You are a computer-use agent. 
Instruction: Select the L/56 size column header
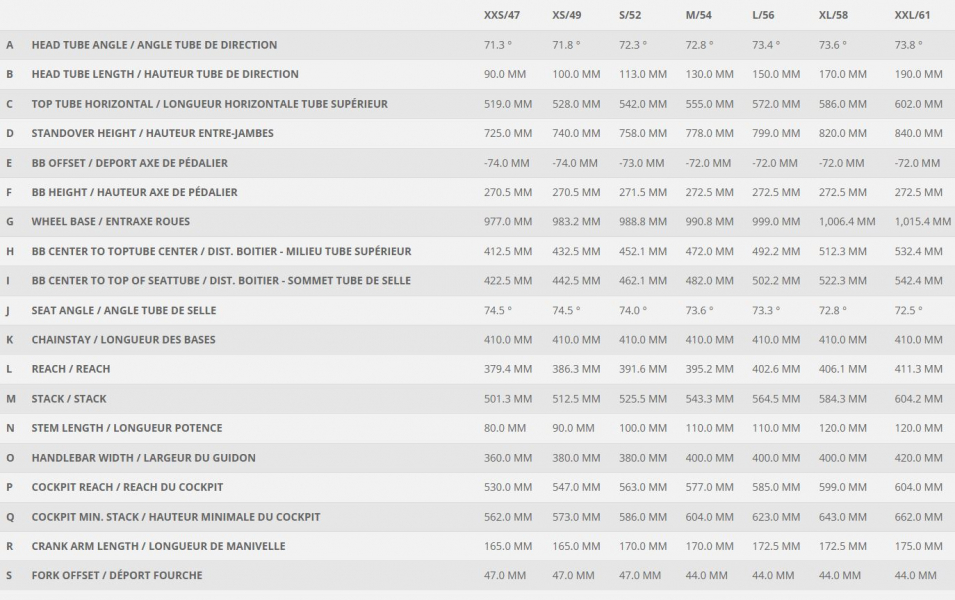point(763,15)
